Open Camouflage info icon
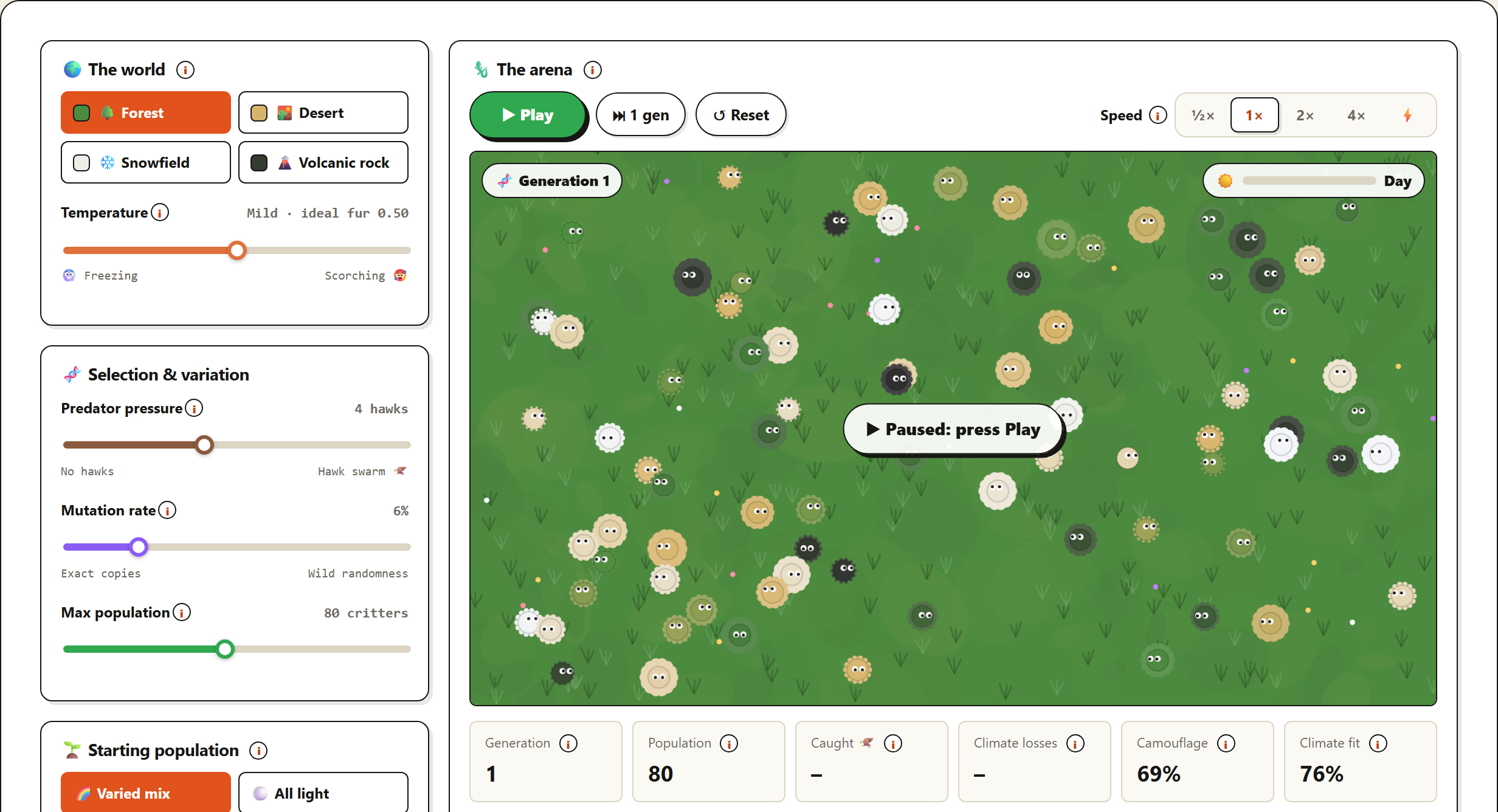This screenshot has height=812, width=1498. pos(1226,743)
